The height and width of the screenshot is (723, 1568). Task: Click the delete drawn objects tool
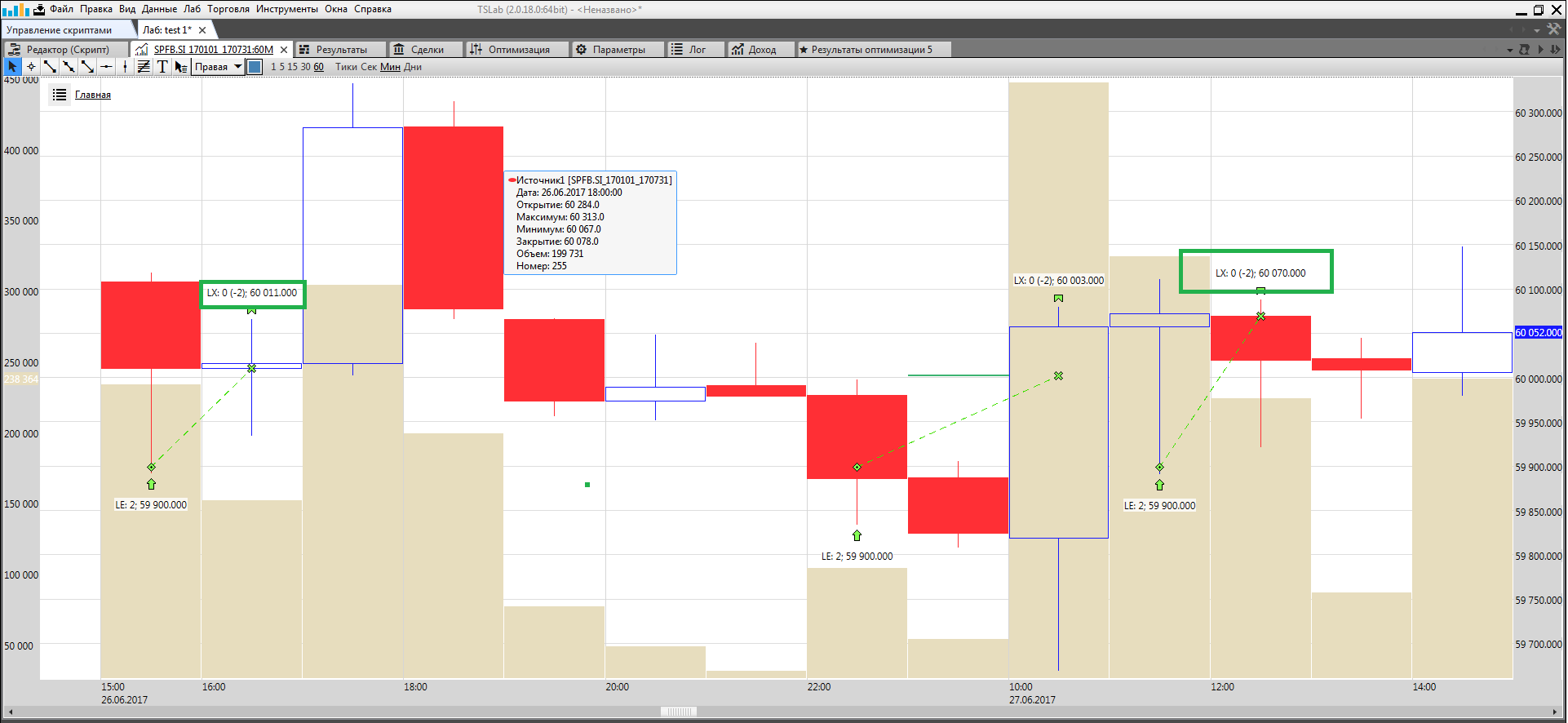(181, 67)
